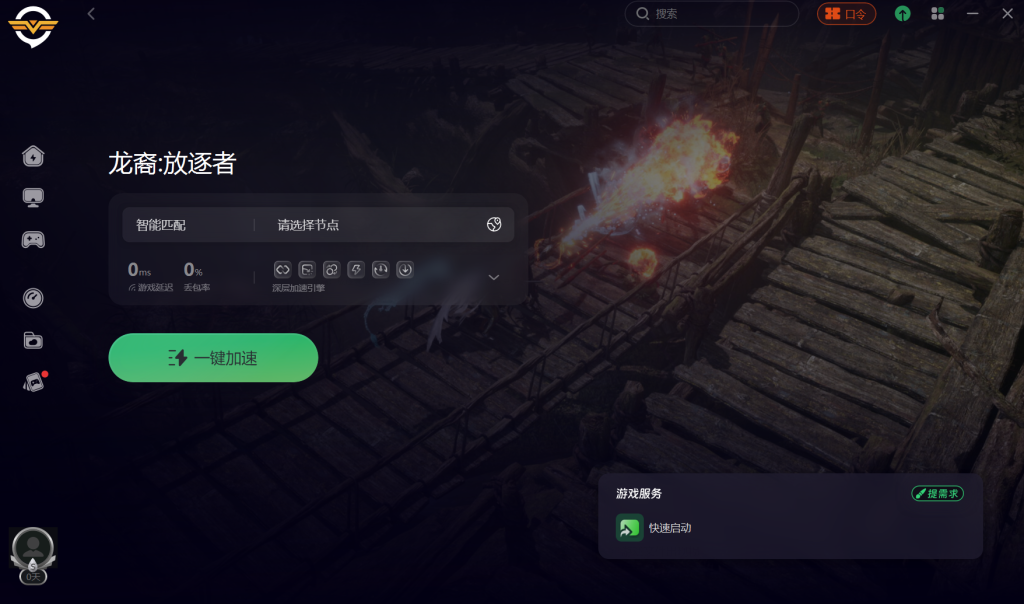Open the cloud folder icon in sidebar
The height and width of the screenshot is (604, 1024).
33,340
